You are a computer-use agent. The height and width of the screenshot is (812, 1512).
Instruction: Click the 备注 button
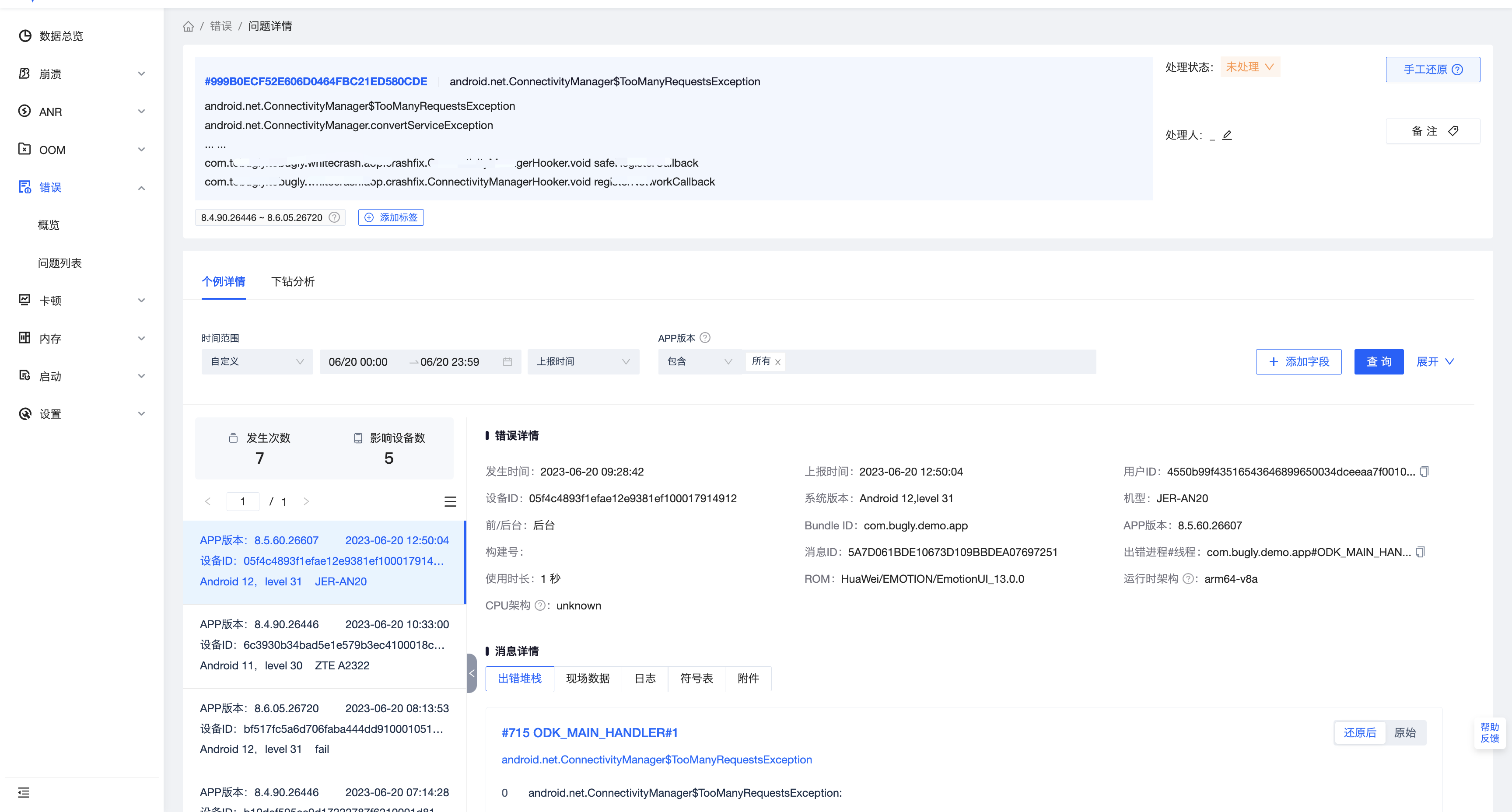(x=1433, y=131)
